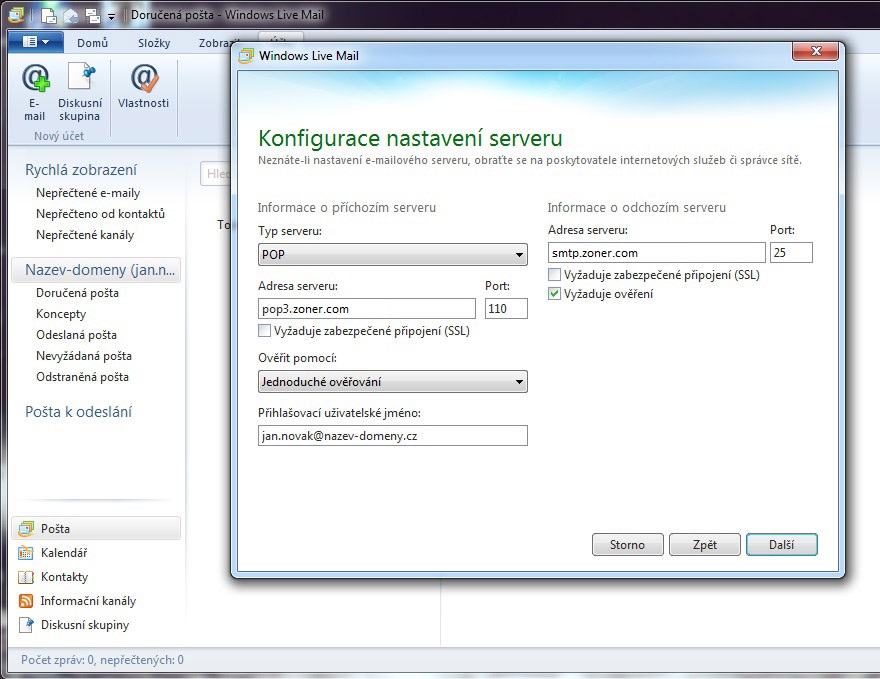Screen dimensions: 880x679
Task: Click the Další button
Action: (781, 545)
